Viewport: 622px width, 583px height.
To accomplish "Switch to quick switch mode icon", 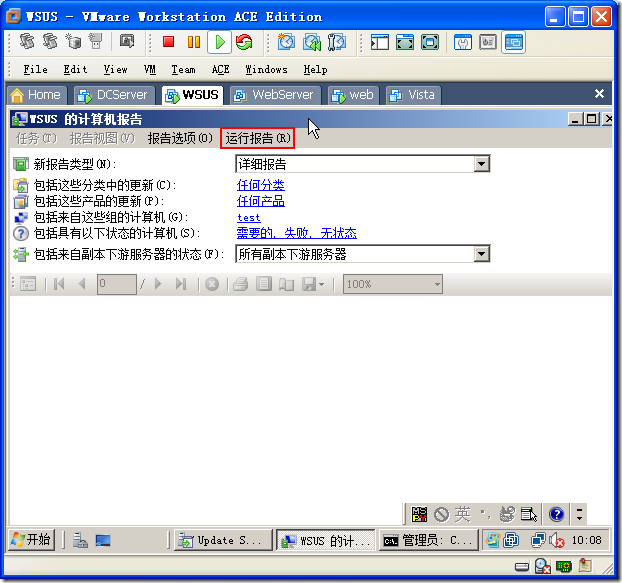I will (x=405, y=42).
